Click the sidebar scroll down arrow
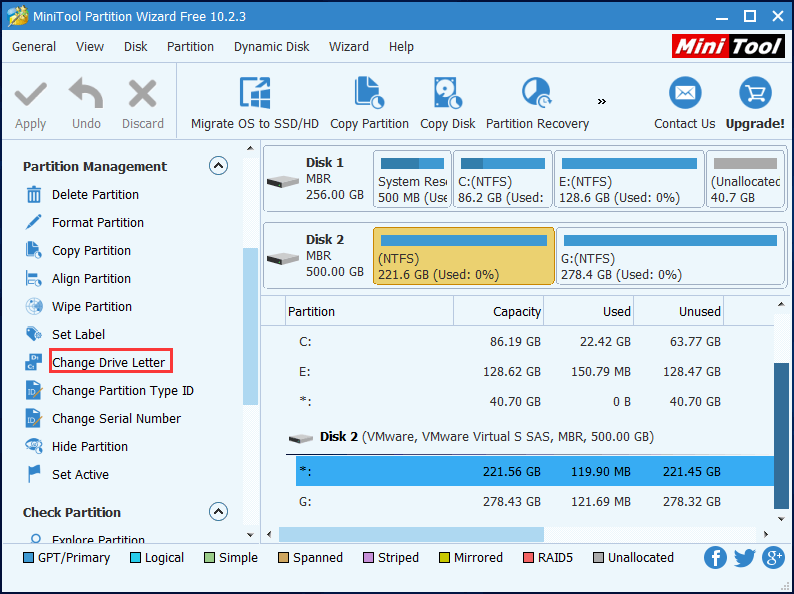Screen dimensions: 794x594 point(250,535)
